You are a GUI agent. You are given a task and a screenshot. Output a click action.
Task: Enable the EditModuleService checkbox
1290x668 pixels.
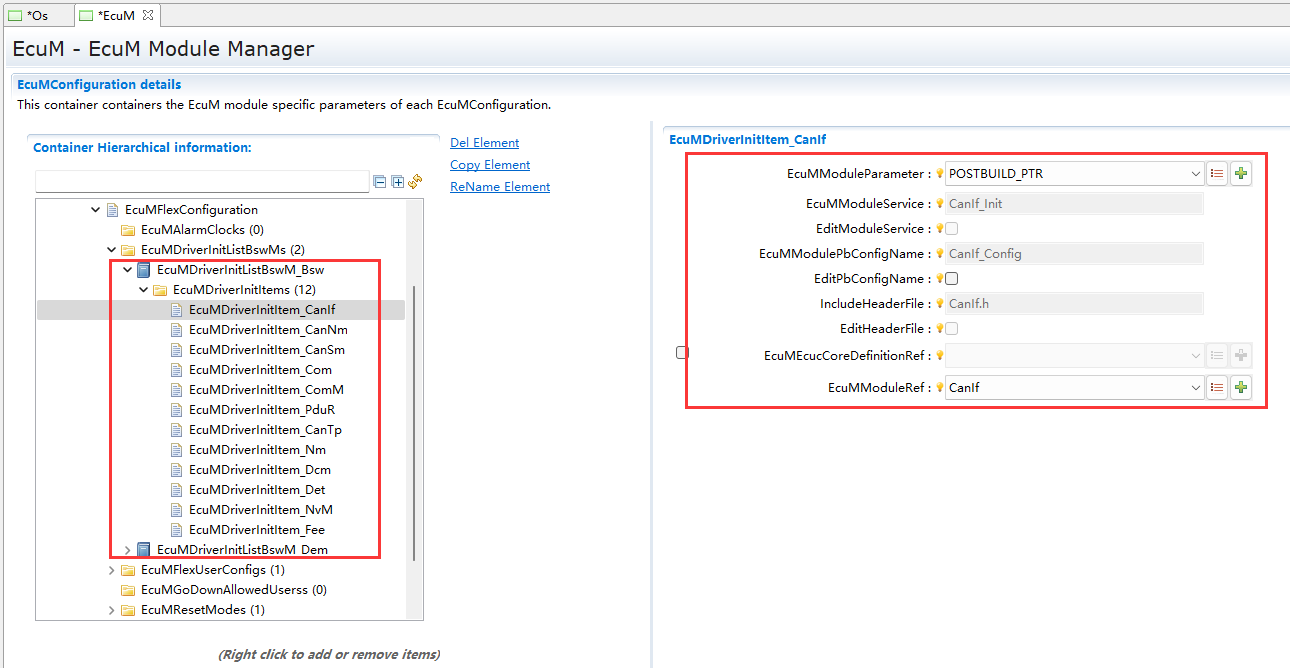tap(952, 229)
